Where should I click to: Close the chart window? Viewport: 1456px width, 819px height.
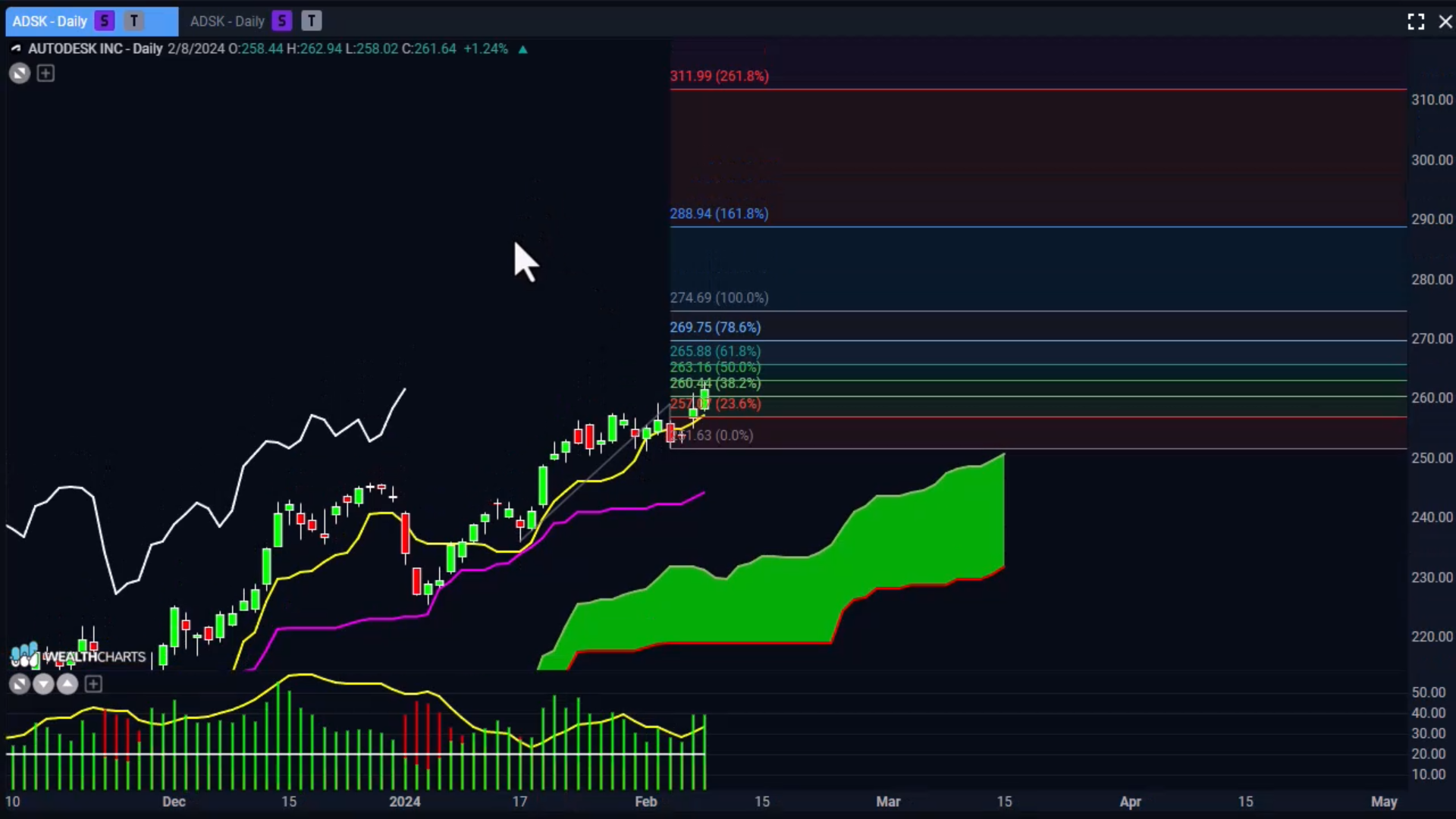pos(1445,22)
